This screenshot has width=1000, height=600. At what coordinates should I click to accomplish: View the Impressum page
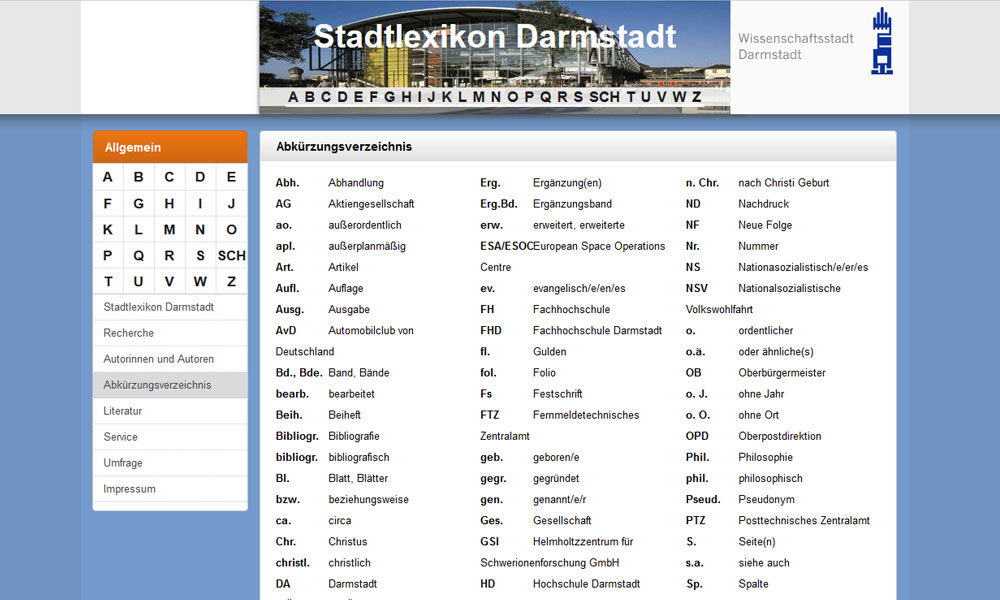pyautogui.click(x=129, y=489)
